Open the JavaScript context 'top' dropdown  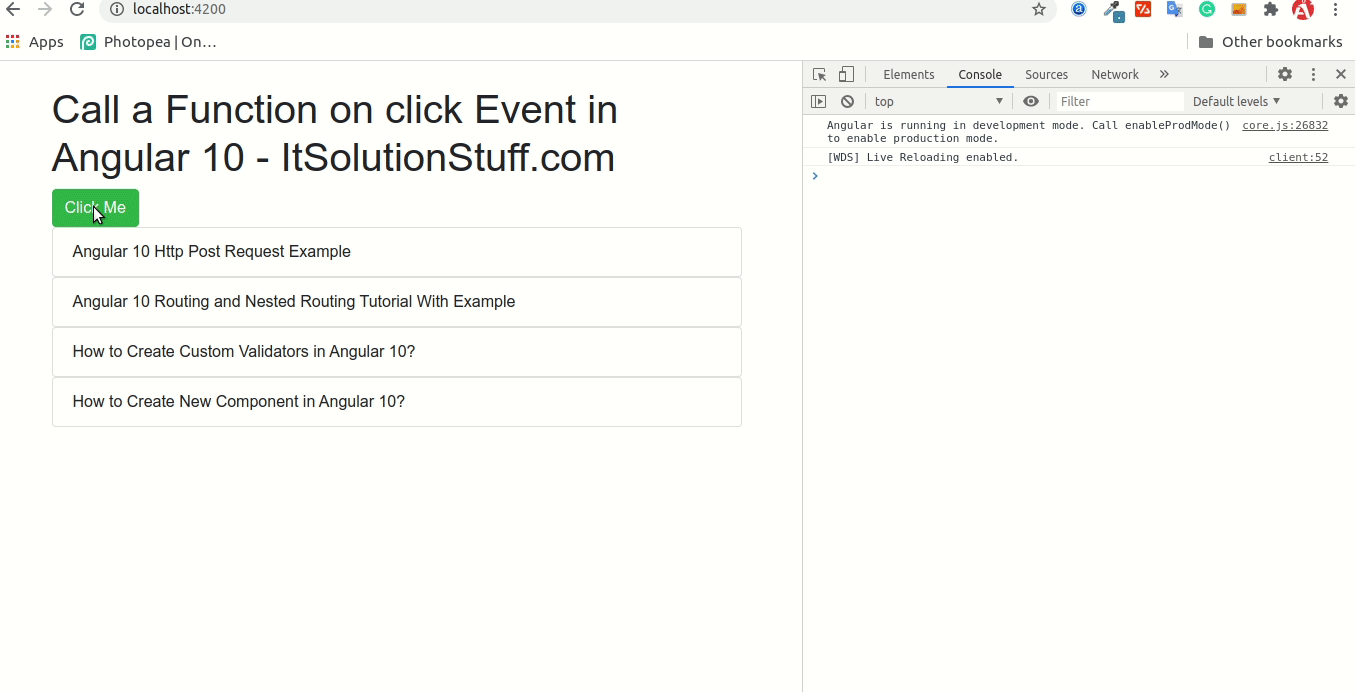(938, 101)
